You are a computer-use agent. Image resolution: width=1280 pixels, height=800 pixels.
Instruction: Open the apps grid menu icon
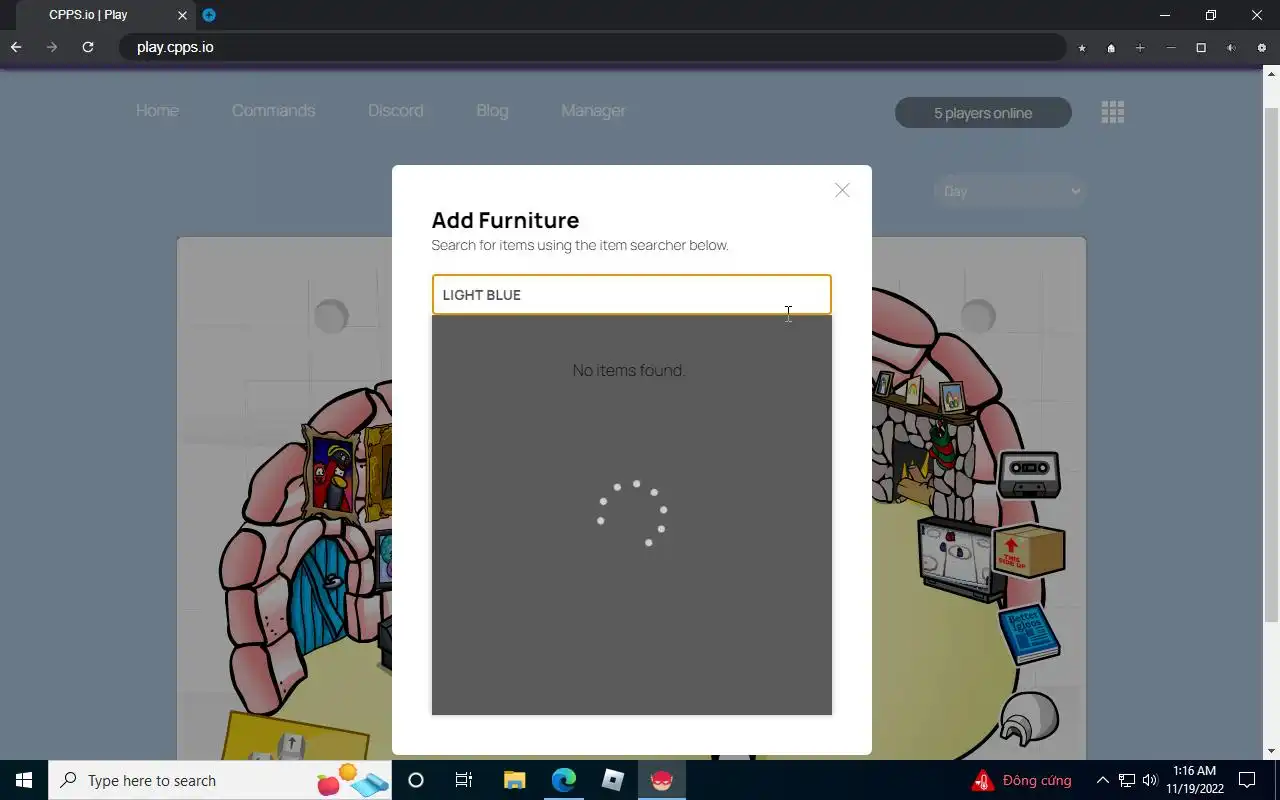tap(1112, 112)
